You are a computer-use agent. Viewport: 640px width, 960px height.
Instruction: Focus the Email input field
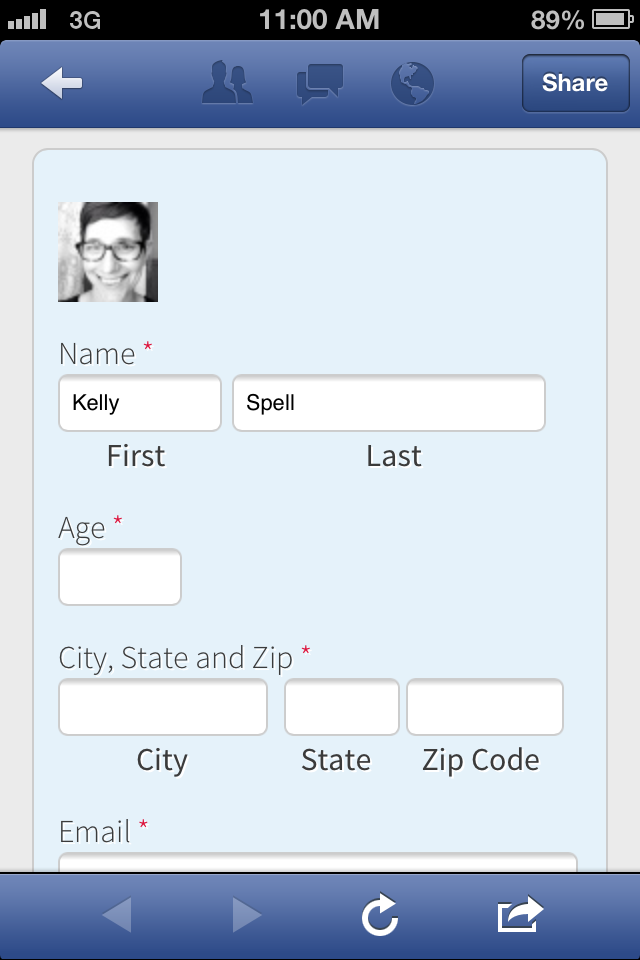[x=318, y=862]
